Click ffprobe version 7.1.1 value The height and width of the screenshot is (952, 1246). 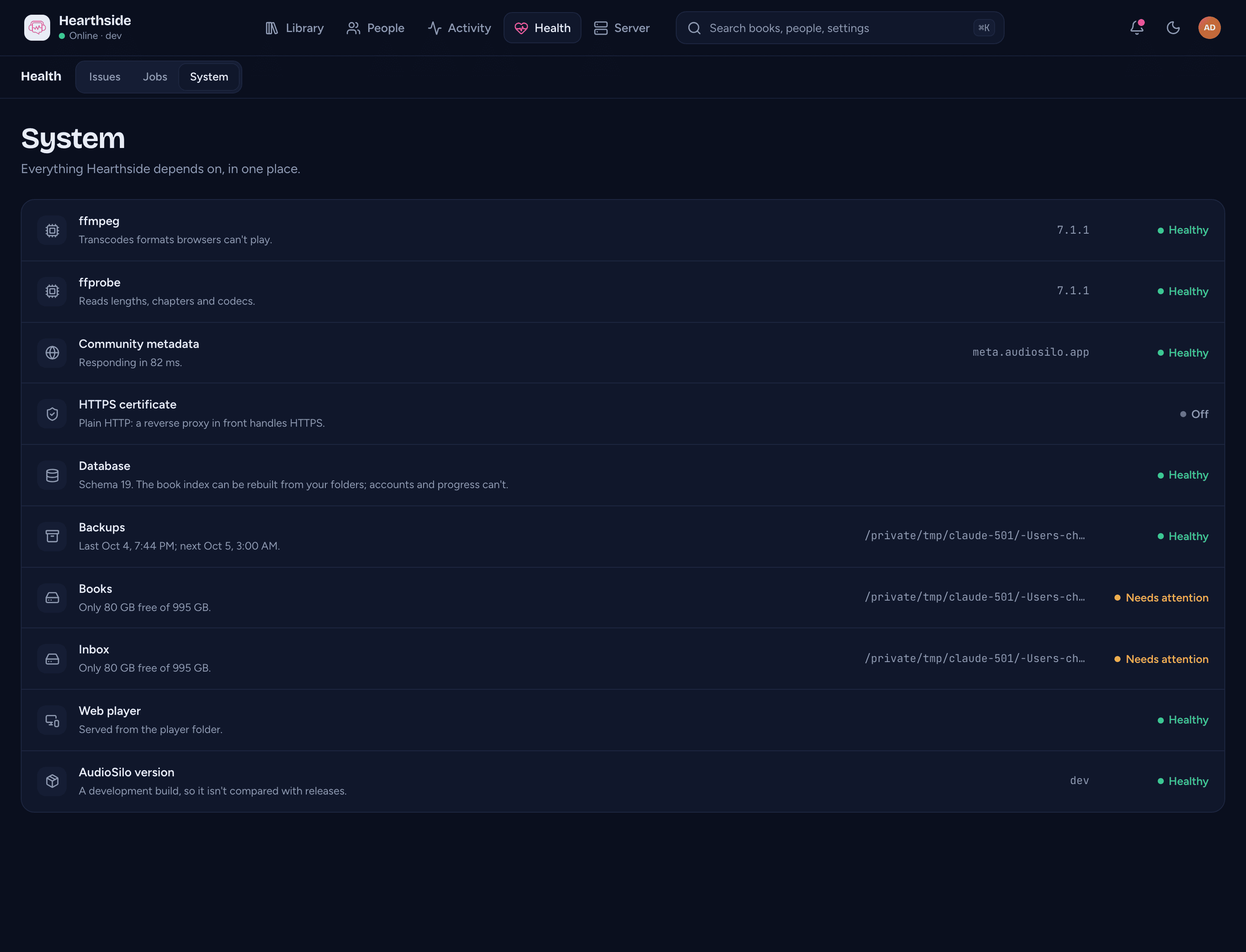(1073, 291)
